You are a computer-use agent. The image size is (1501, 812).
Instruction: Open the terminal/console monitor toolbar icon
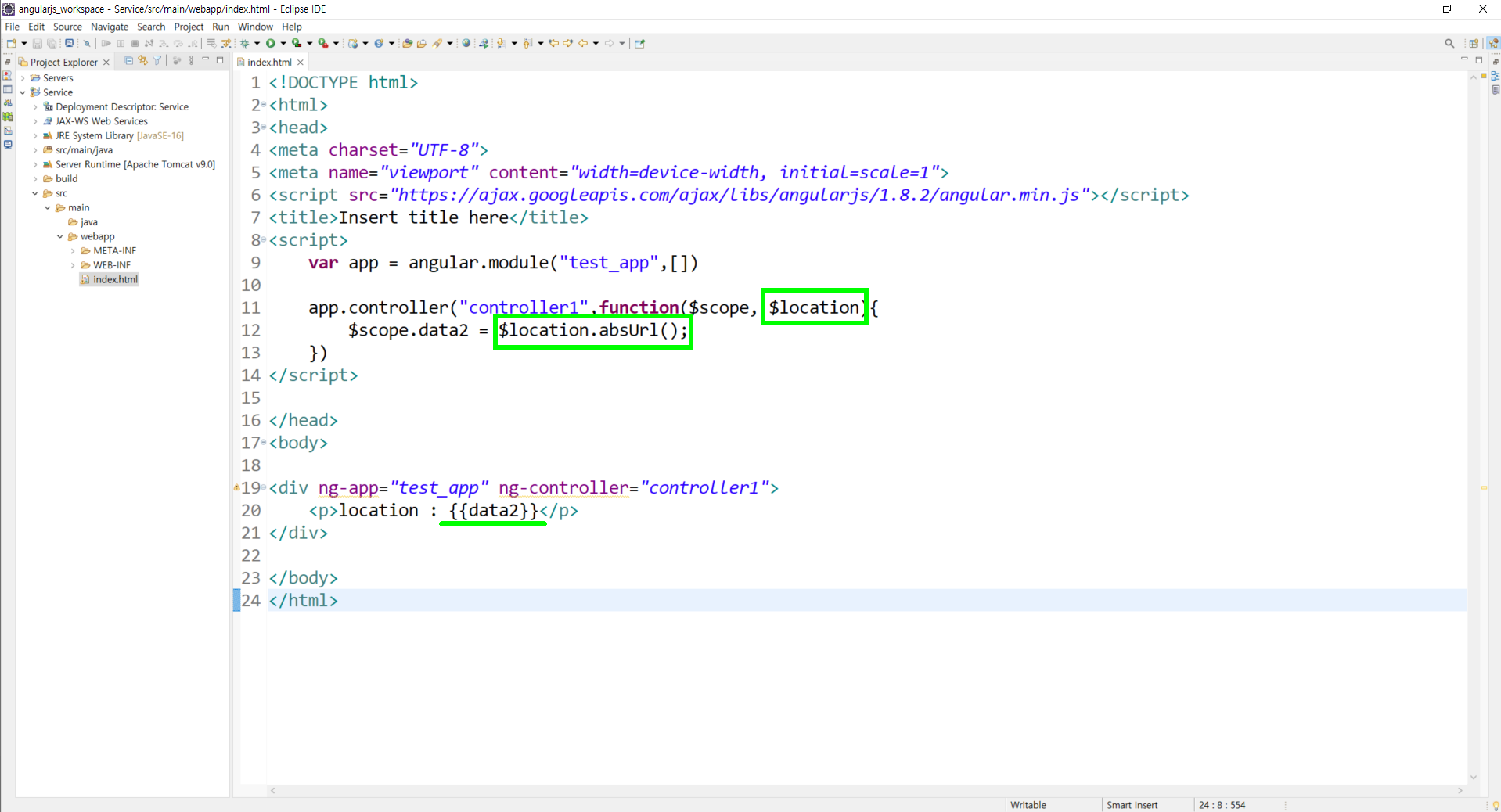pos(70,44)
